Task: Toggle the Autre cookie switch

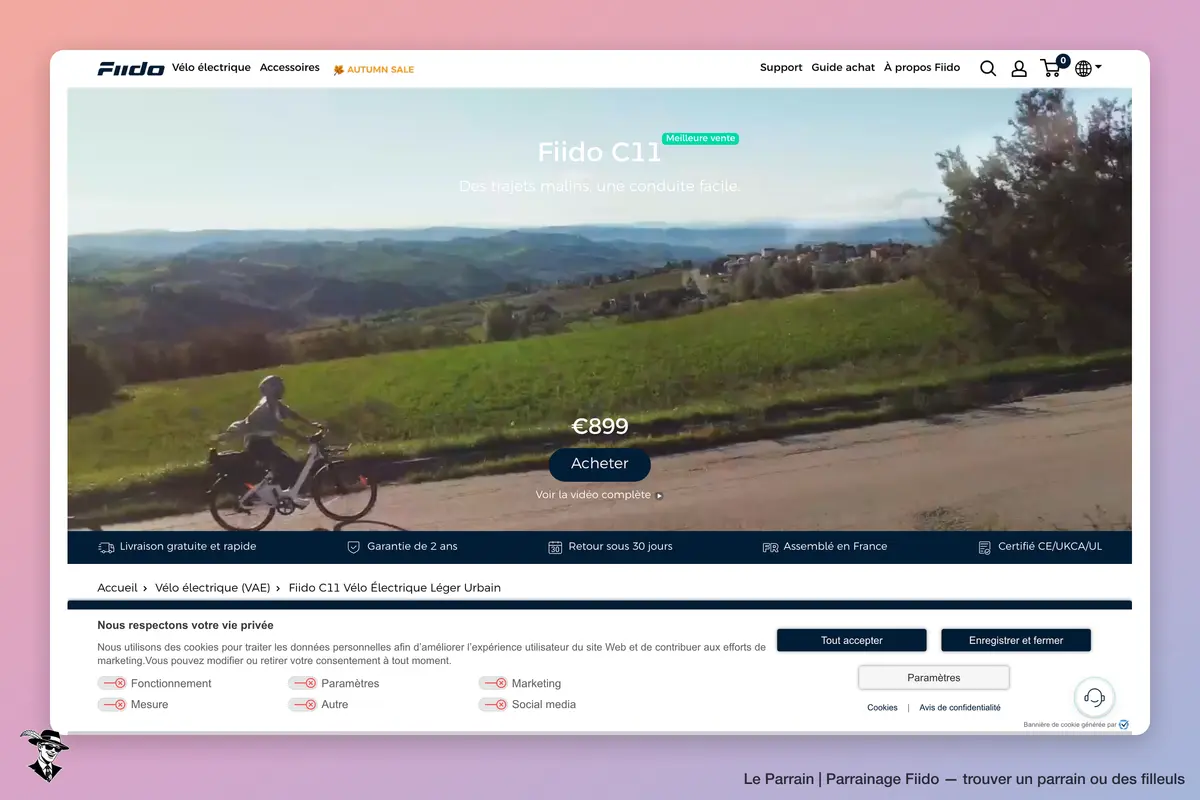Action: 302,704
